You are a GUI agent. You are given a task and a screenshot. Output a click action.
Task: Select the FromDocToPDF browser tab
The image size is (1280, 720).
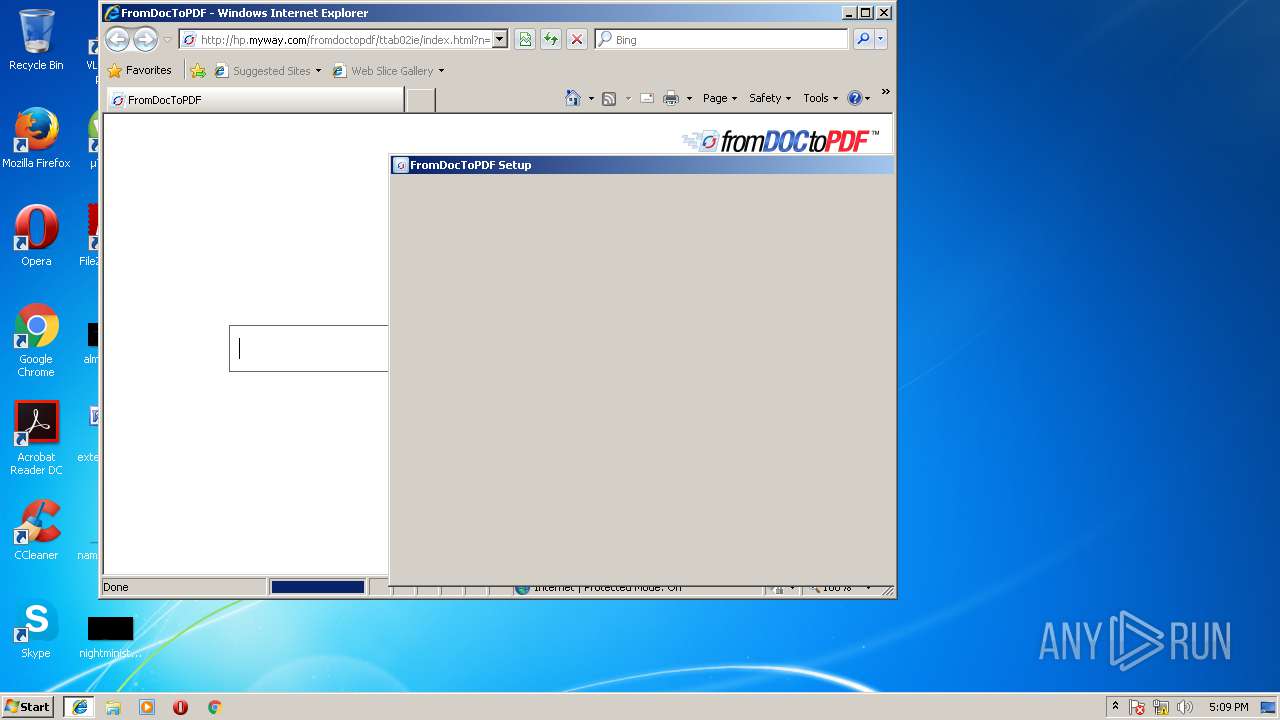click(x=255, y=100)
